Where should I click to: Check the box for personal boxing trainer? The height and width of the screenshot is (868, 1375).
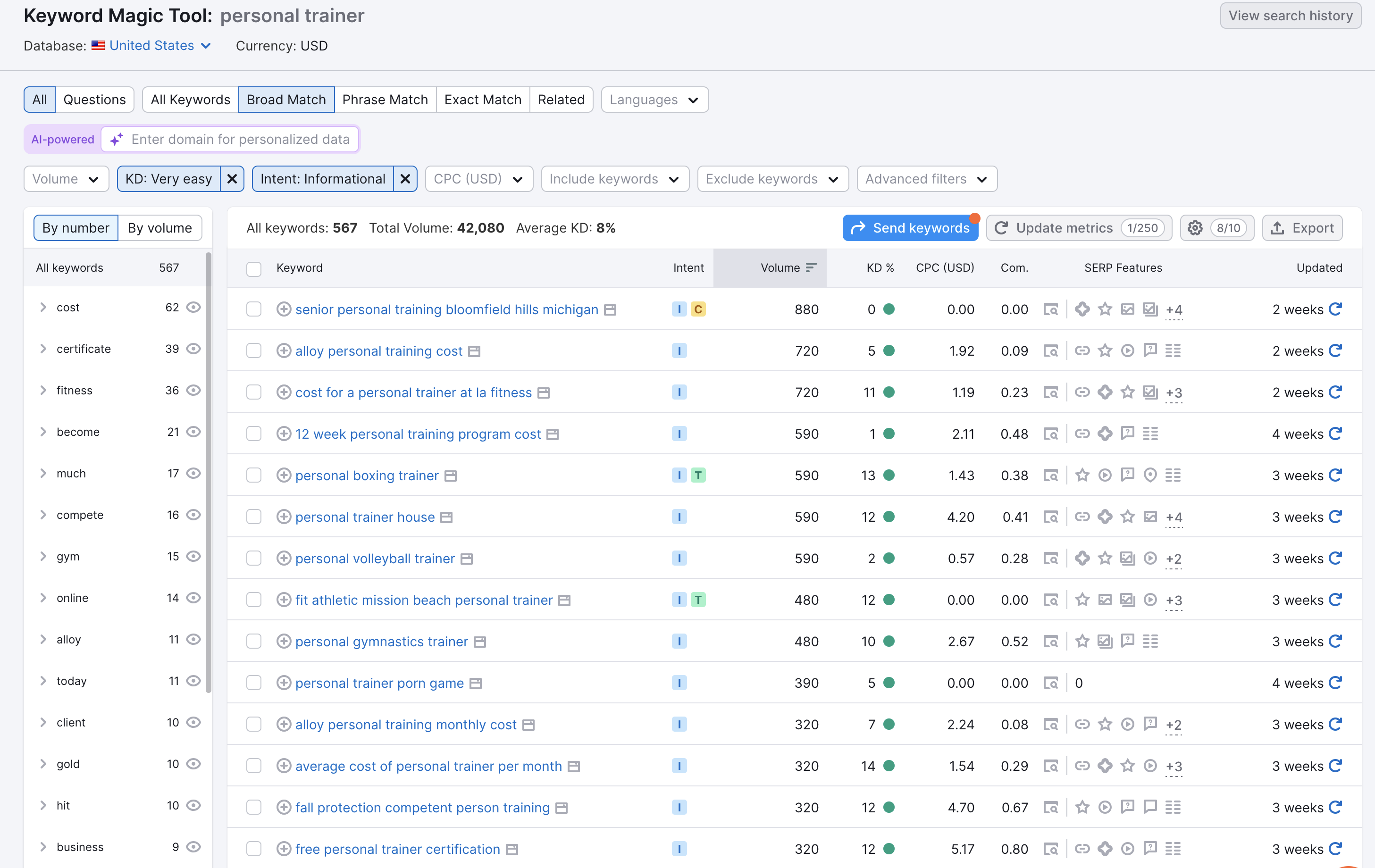pyautogui.click(x=253, y=476)
